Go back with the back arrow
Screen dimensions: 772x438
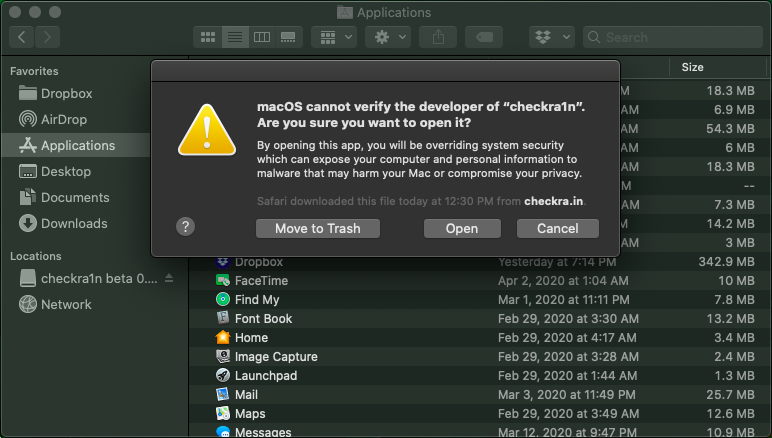click(x=22, y=37)
